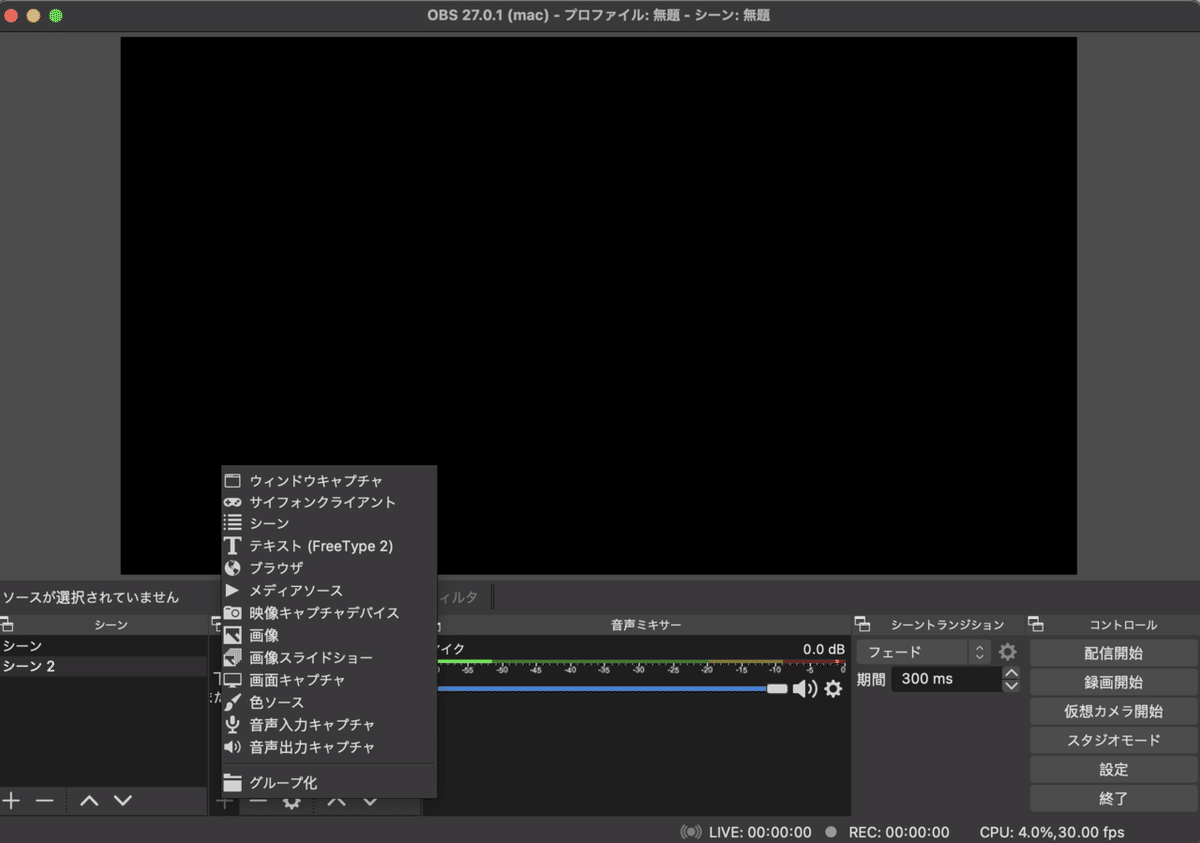
Task: Add a new scene with the plus icon
Action: (11, 800)
